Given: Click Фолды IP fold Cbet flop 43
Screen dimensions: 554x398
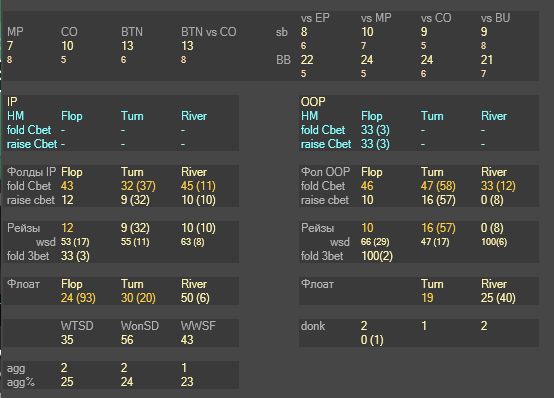Looking at the screenshot, I should click(67, 186).
